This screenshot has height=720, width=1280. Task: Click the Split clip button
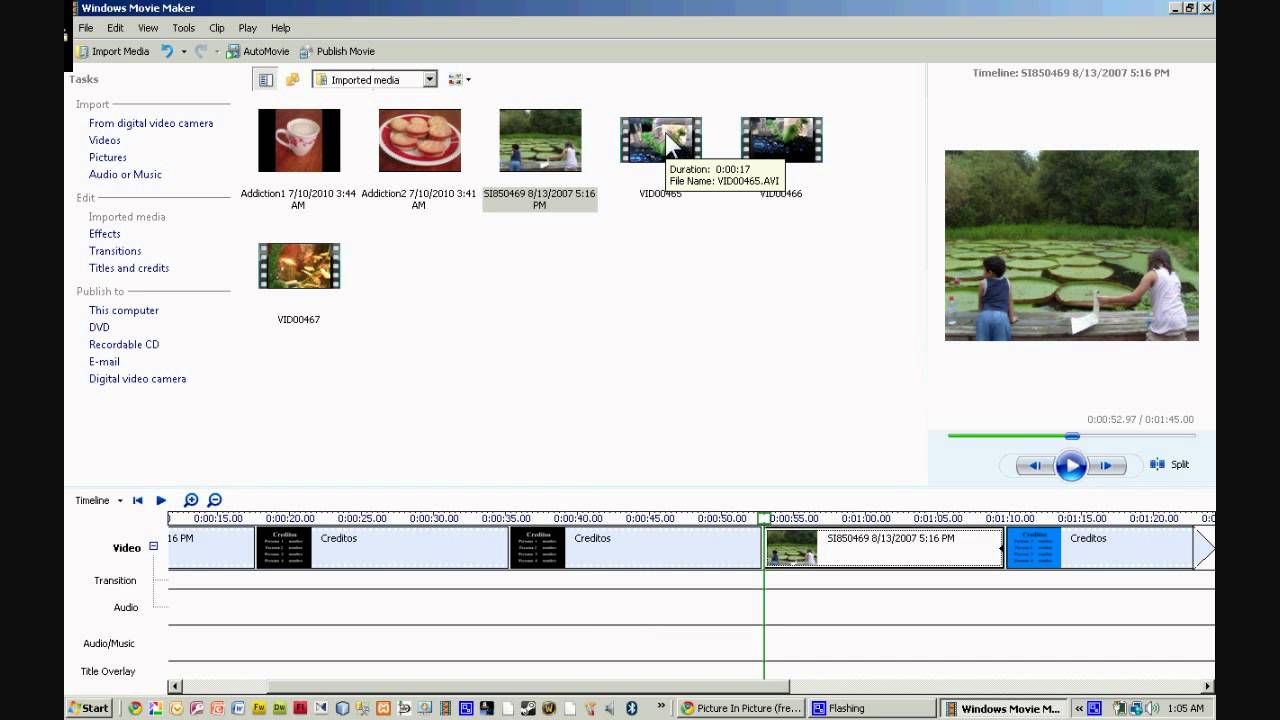(1170, 464)
